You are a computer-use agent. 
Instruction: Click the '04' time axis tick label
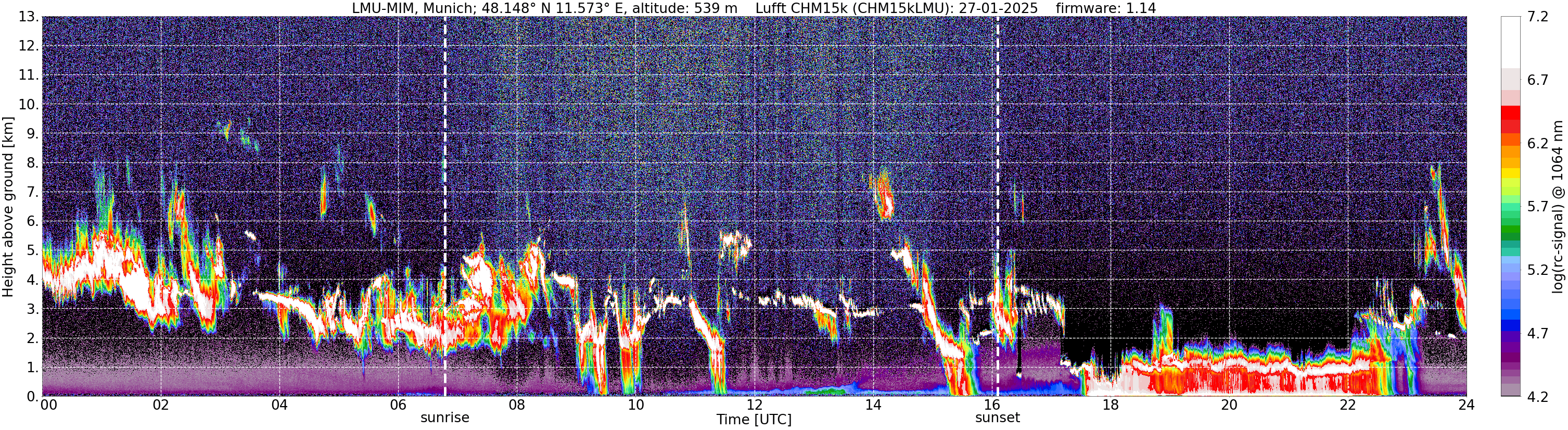279,404
